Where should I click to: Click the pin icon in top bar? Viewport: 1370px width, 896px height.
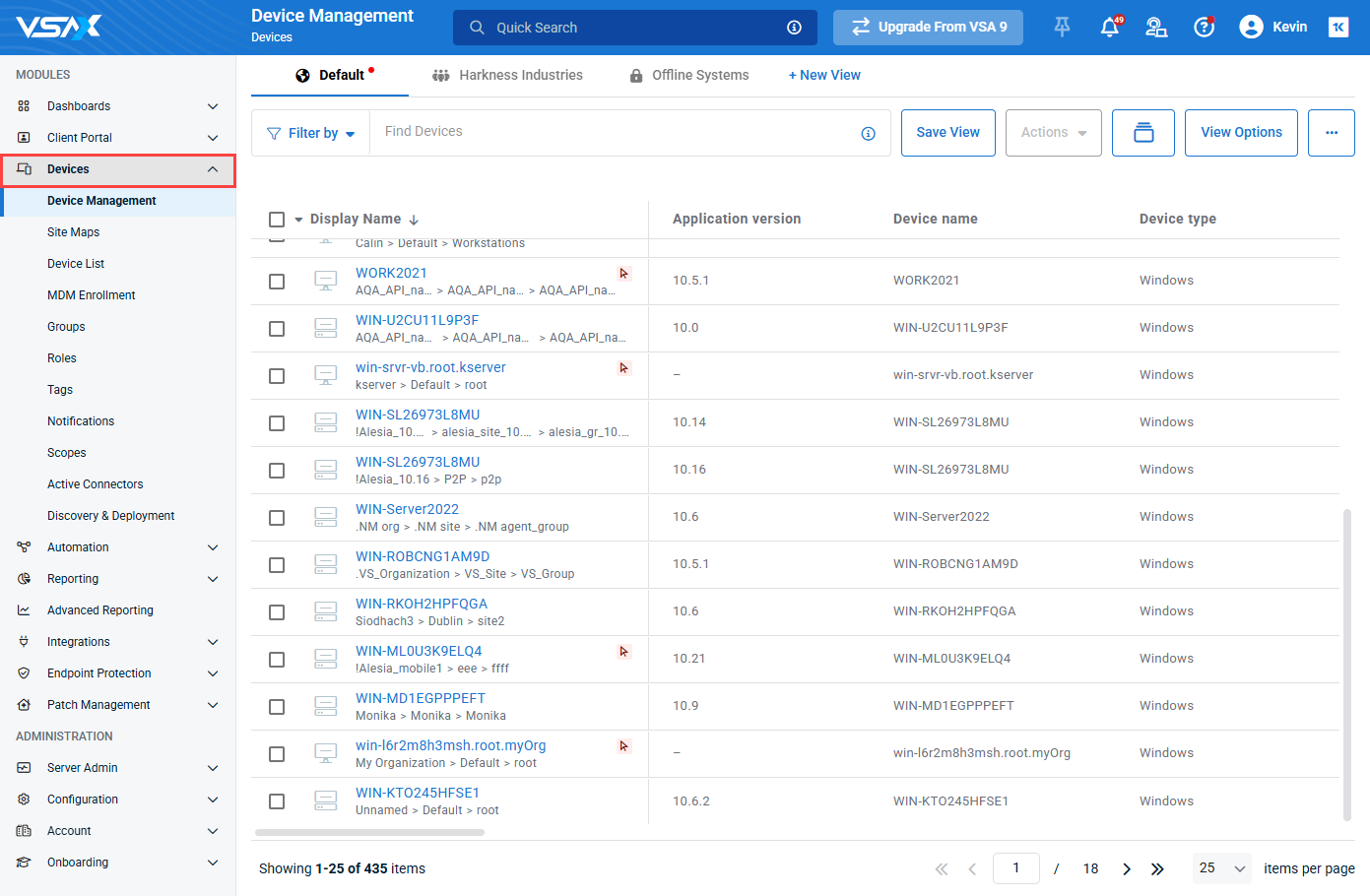pos(1062,28)
